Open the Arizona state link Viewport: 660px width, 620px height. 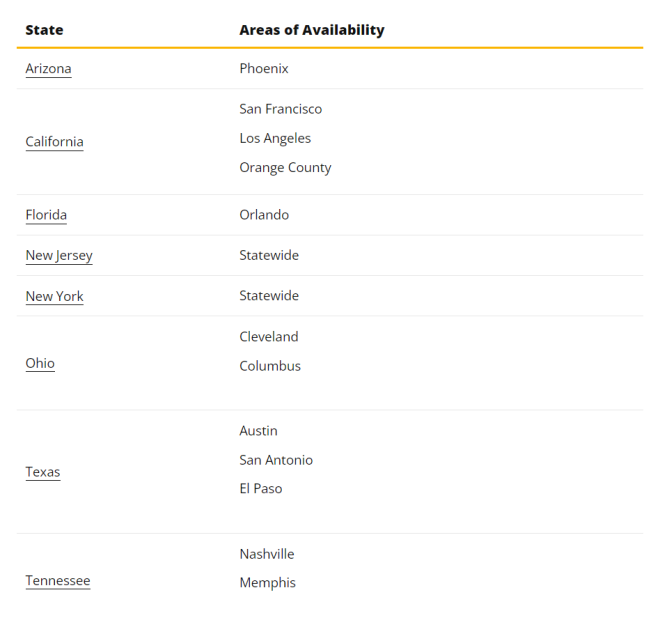(x=48, y=69)
